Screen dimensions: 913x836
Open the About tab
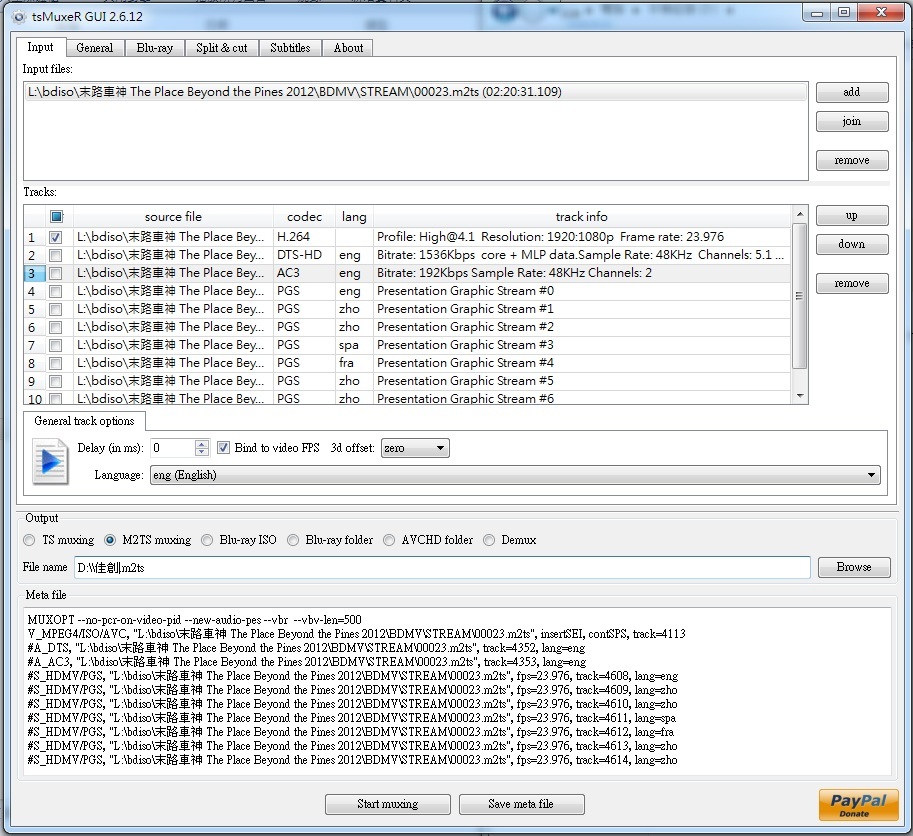pyautogui.click(x=348, y=48)
